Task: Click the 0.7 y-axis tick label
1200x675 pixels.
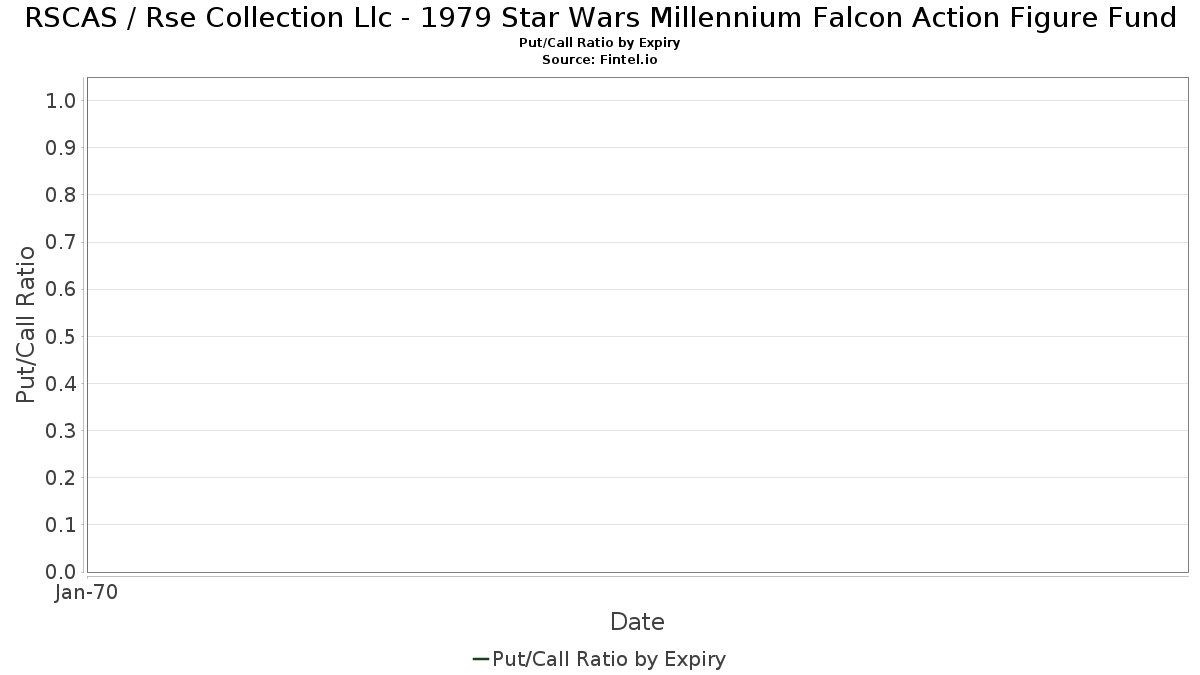Action: tap(61, 242)
